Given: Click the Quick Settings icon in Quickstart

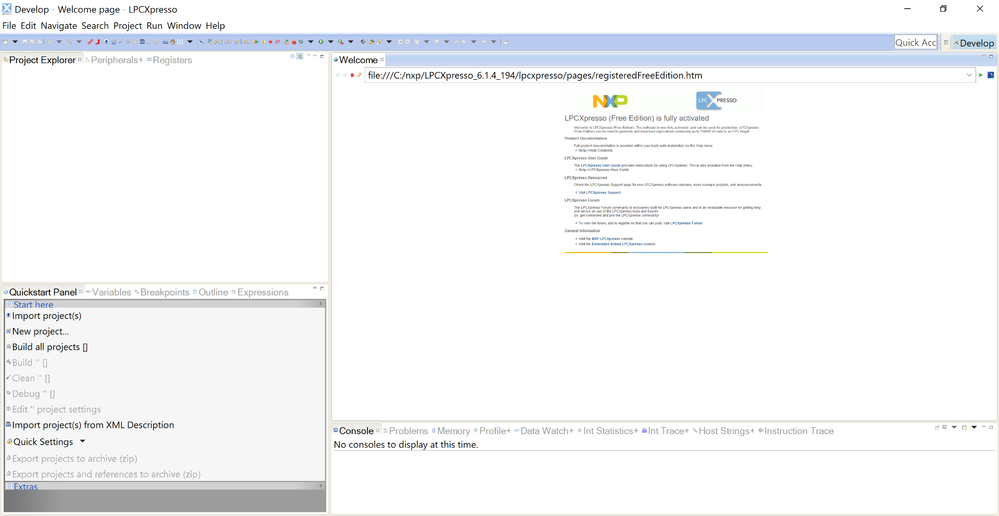Looking at the screenshot, I should pos(9,441).
